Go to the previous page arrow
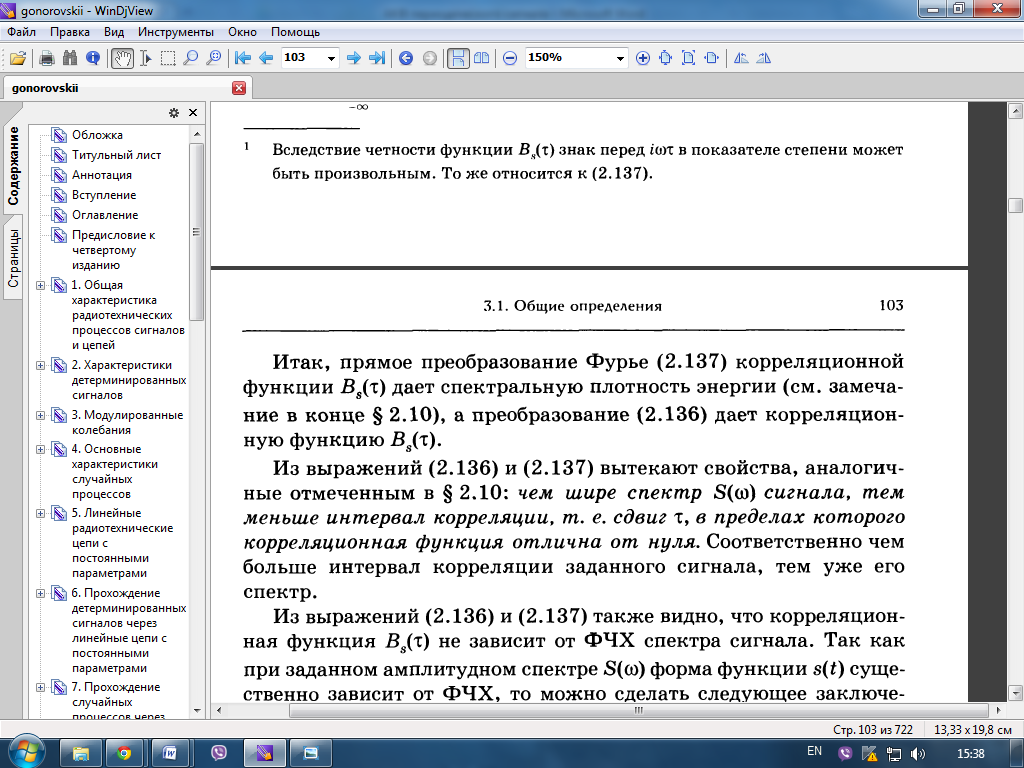Image resolution: width=1024 pixels, height=768 pixels. pyautogui.click(x=266, y=58)
